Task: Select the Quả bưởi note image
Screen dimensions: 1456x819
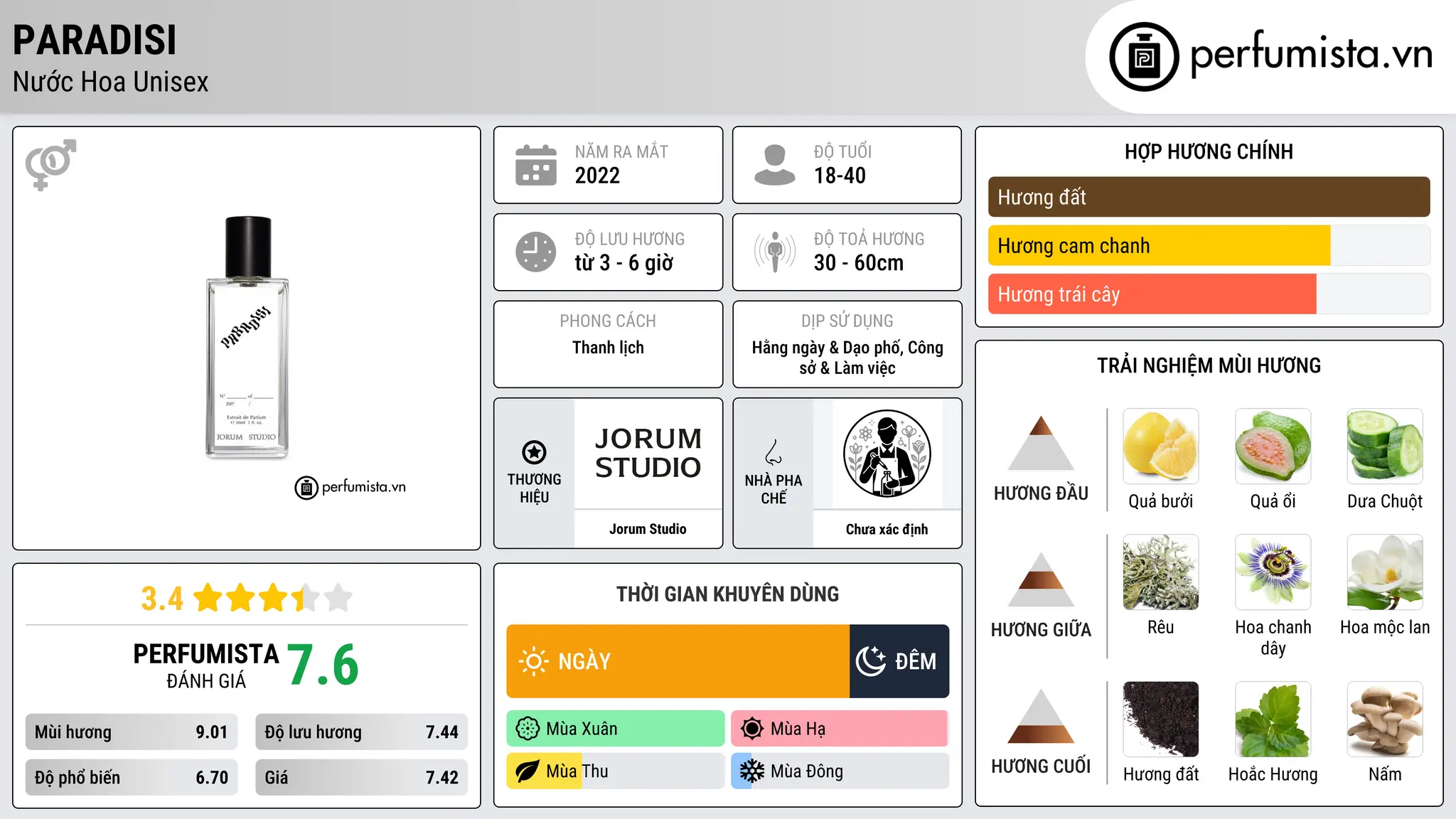Action: 1161,446
